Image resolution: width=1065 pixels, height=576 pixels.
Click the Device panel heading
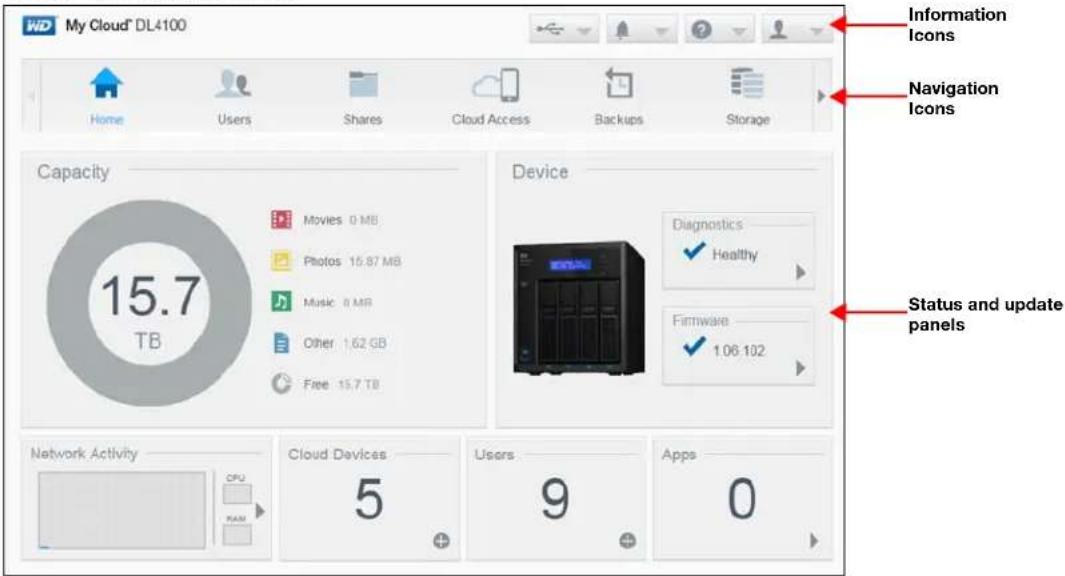(540, 173)
